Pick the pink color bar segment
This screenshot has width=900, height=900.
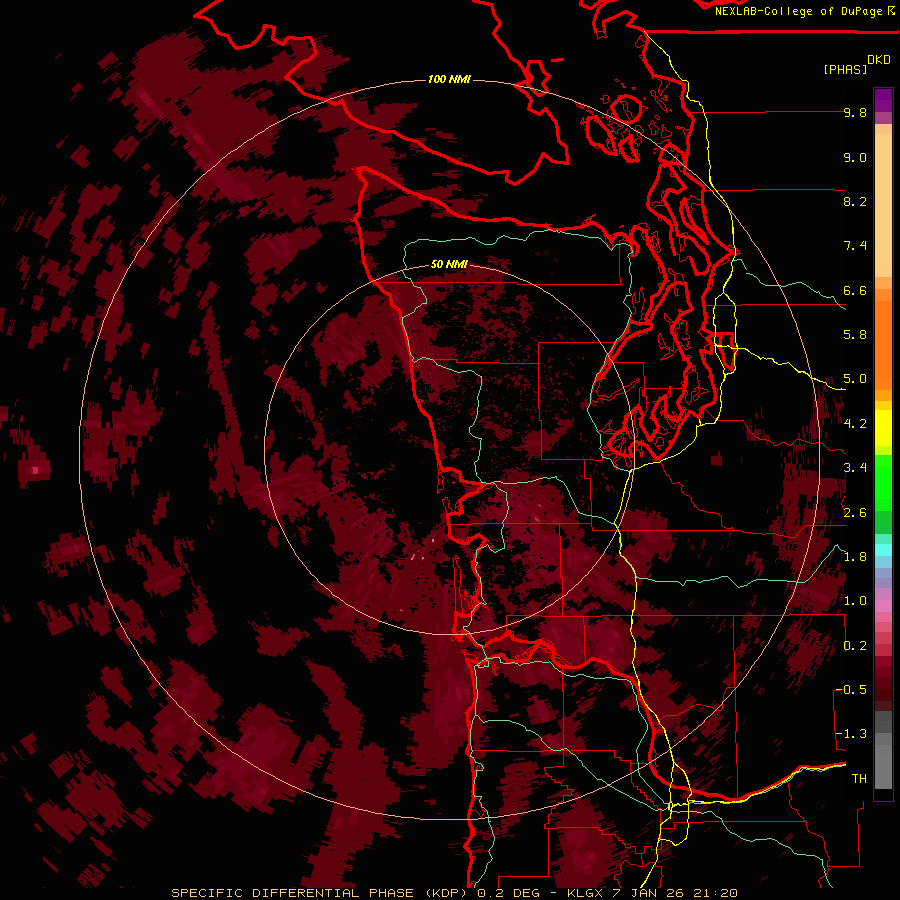pyautogui.click(x=883, y=606)
